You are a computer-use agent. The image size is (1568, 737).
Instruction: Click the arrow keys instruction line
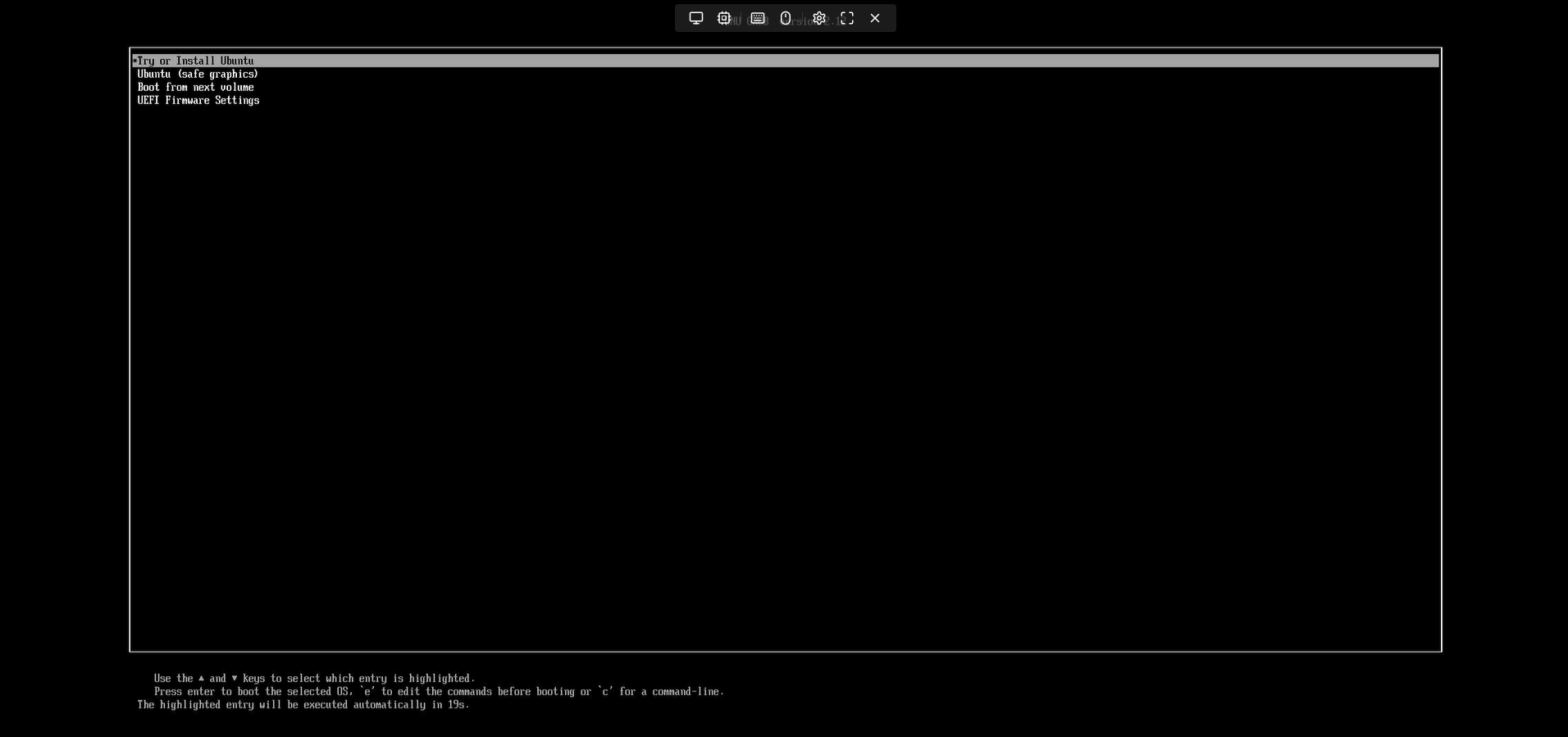click(x=315, y=679)
